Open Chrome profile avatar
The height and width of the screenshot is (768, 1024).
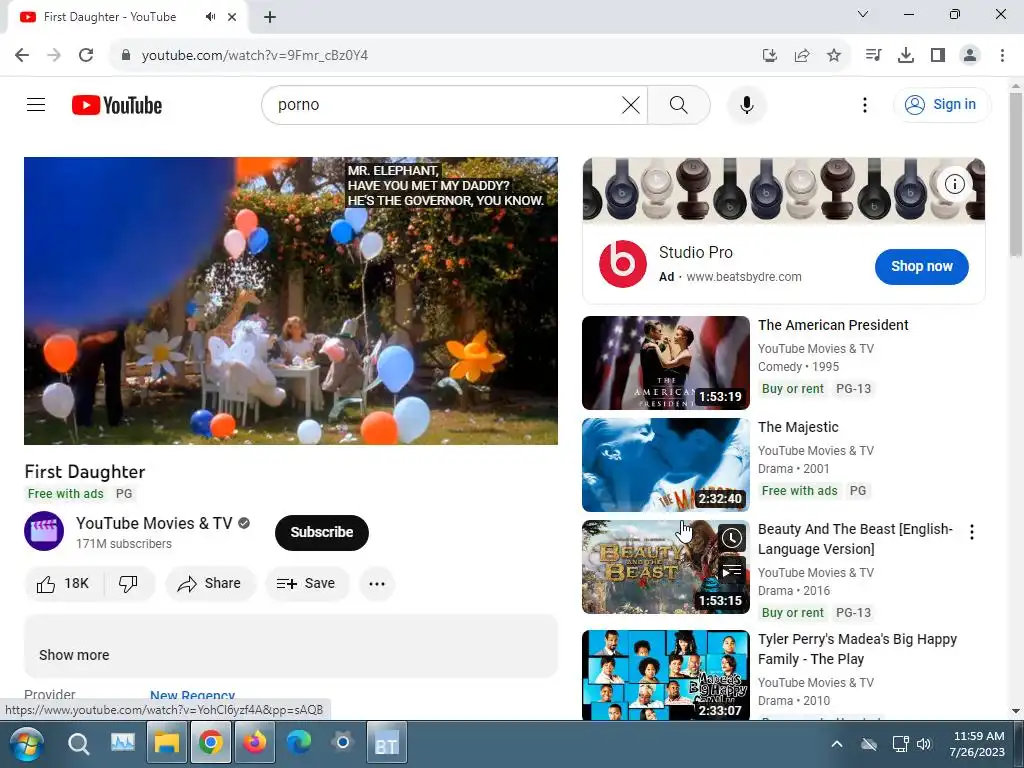coord(970,55)
